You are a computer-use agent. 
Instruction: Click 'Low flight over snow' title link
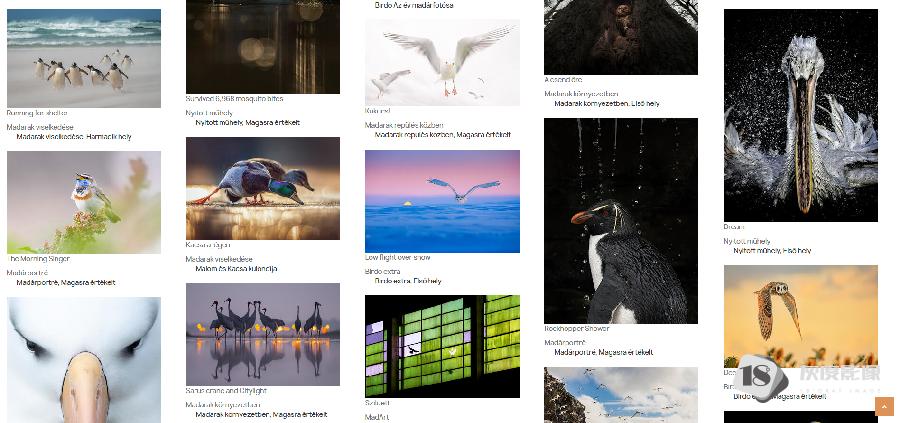(x=397, y=258)
